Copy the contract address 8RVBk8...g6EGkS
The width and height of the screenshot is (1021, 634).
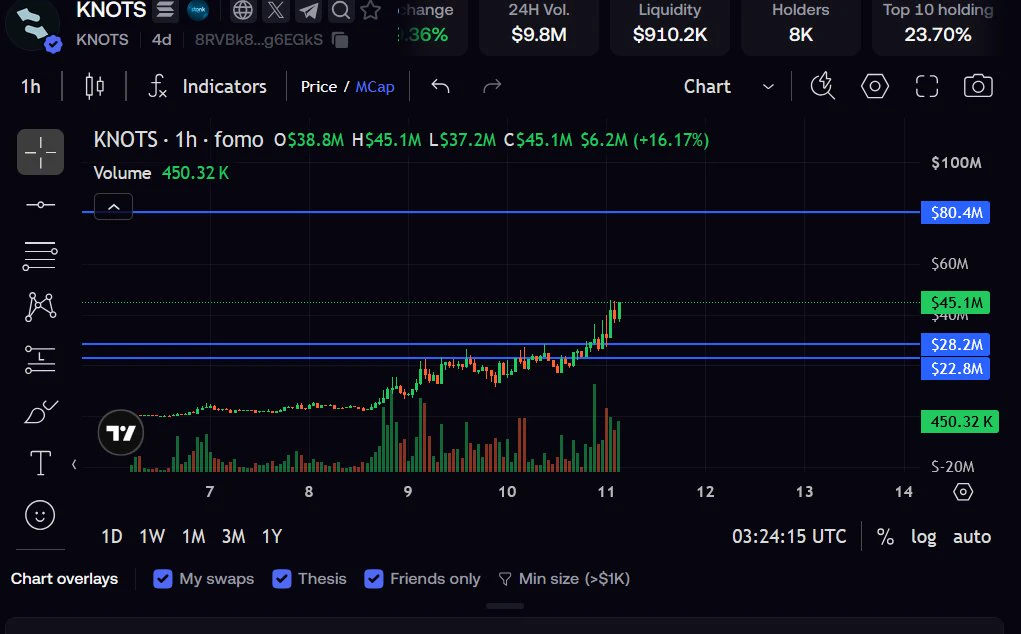point(340,40)
